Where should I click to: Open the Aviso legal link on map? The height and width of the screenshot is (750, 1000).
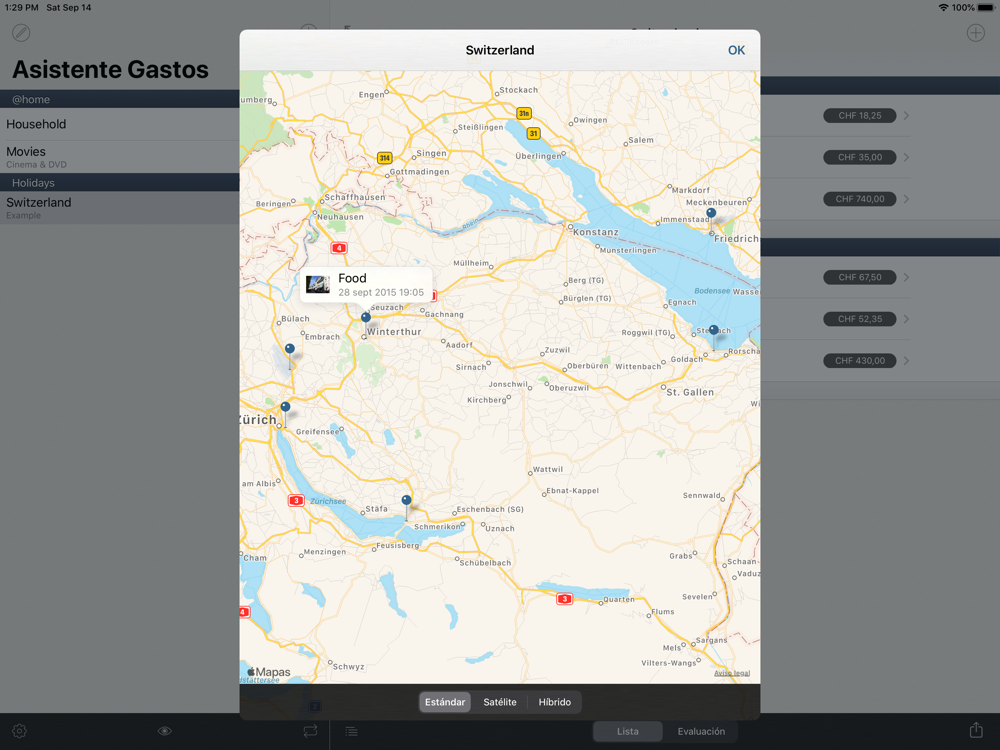pos(732,673)
